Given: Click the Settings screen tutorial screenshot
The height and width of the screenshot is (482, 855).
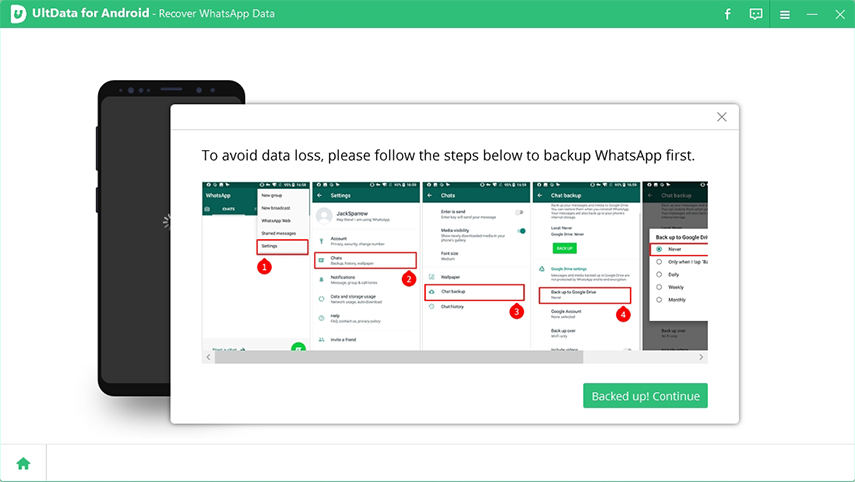Looking at the screenshot, I should coord(366,266).
